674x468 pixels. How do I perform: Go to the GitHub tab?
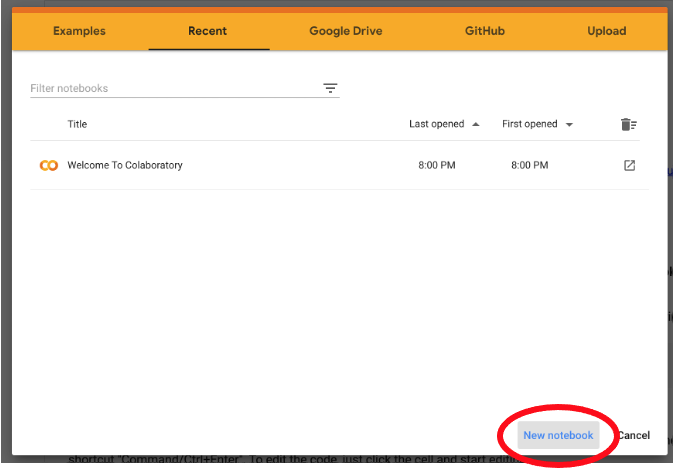click(x=484, y=31)
